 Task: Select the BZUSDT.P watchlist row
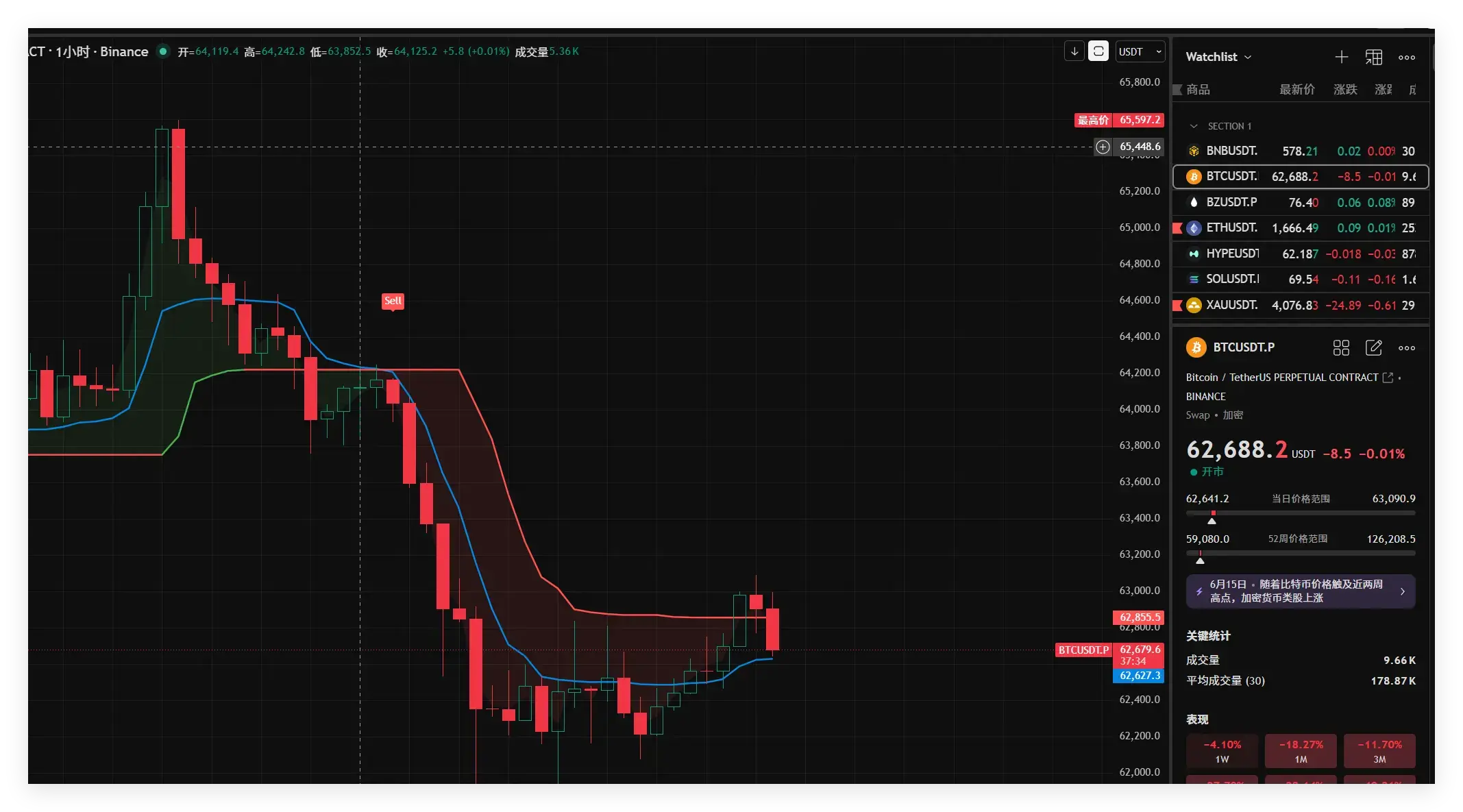coord(1301,202)
